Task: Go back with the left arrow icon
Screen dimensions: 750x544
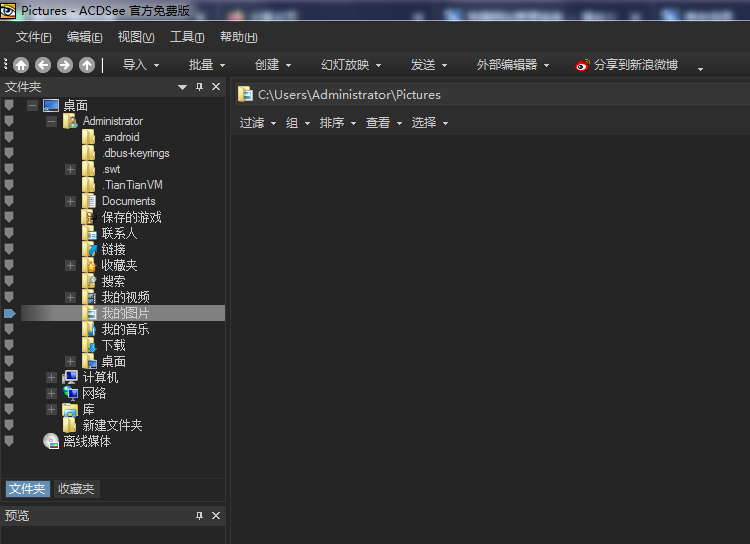Action: [43, 65]
